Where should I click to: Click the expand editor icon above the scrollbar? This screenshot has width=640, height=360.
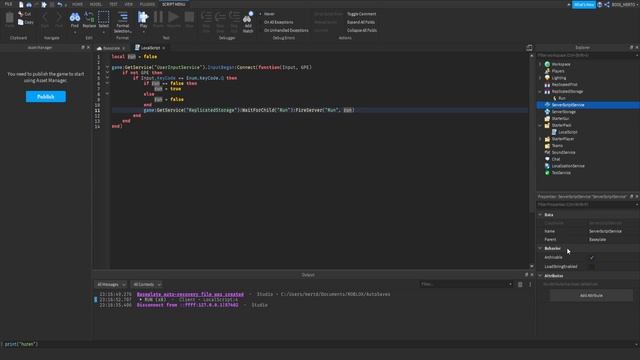529,48
